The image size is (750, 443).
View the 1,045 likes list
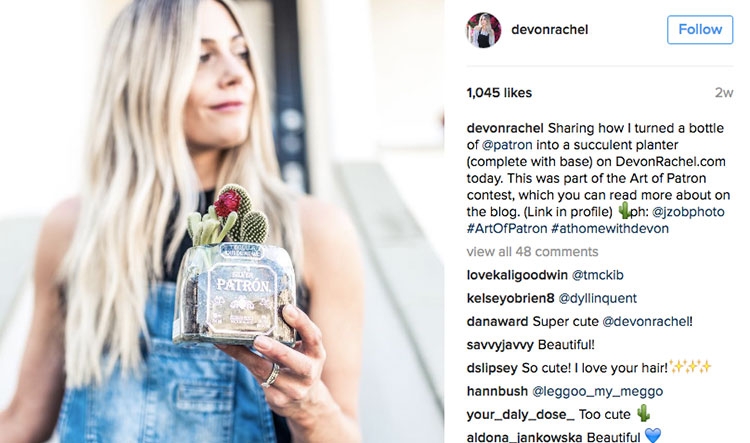pyautogui.click(x=499, y=93)
